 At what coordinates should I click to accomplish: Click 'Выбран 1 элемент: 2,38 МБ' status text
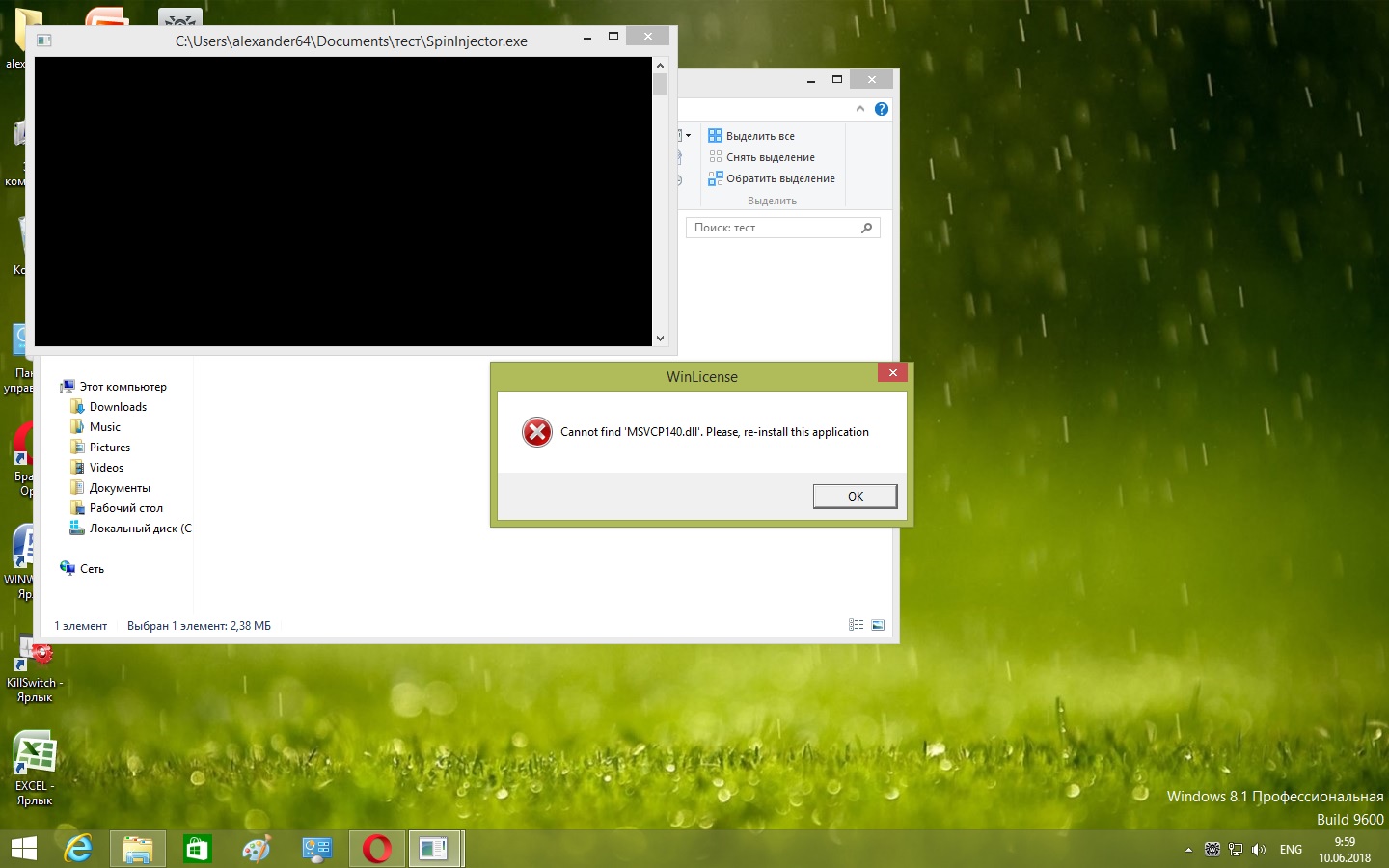click(199, 626)
